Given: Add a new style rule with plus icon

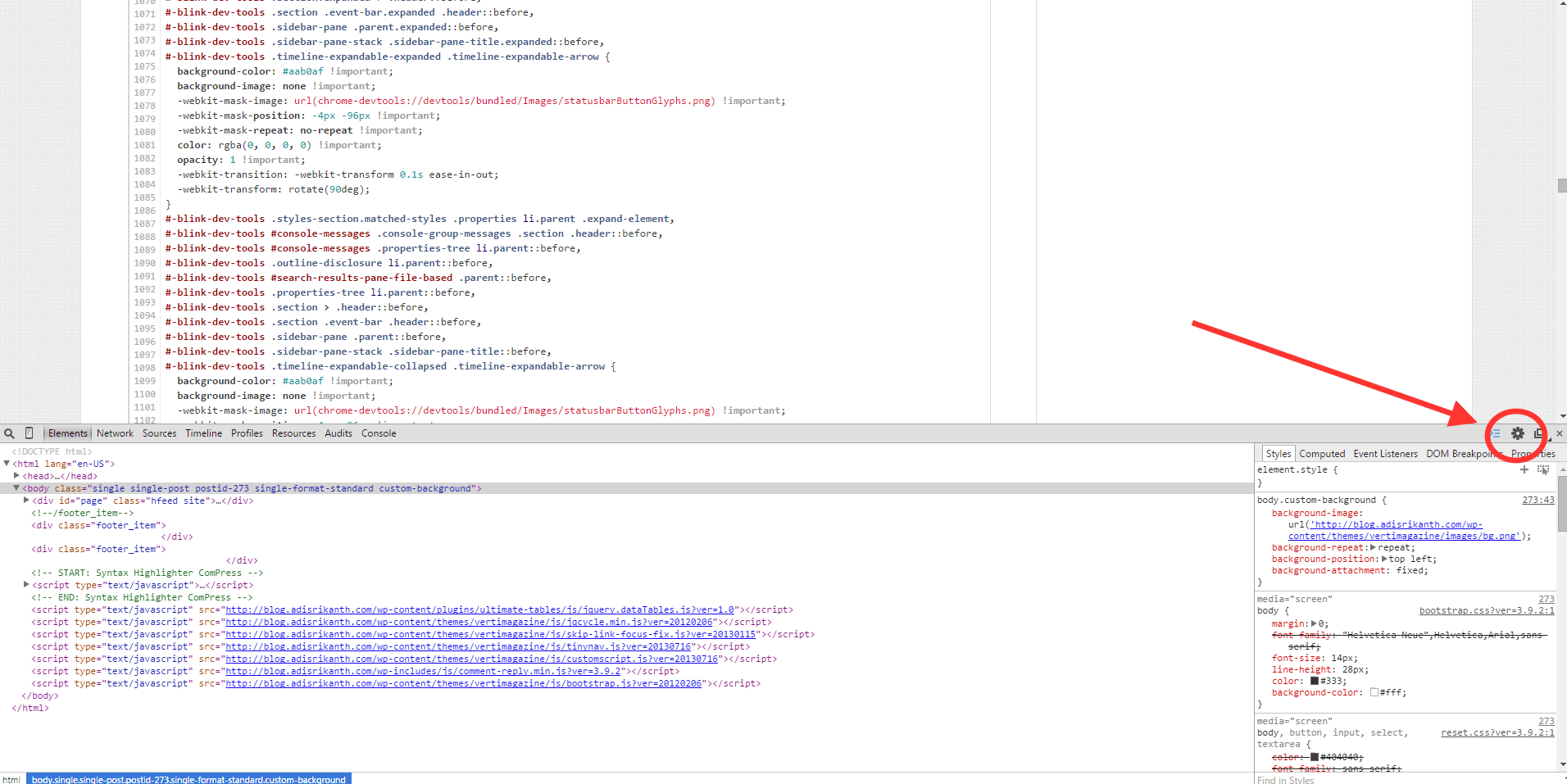Looking at the screenshot, I should [x=1524, y=469].
